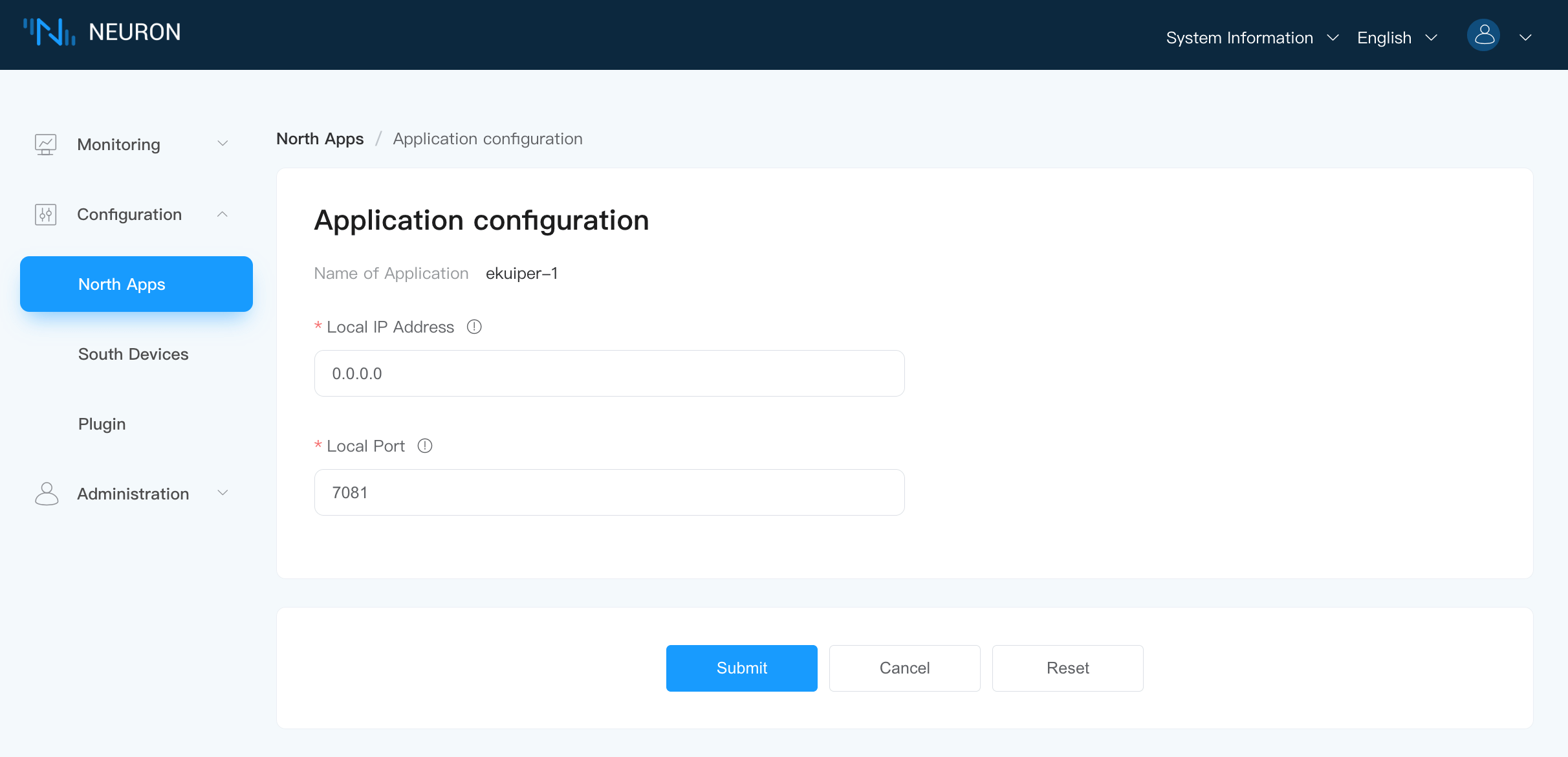The image size is (1568, 757).
Task: Collapse the Configuration menu chevron
Action: tap(223, 214)
